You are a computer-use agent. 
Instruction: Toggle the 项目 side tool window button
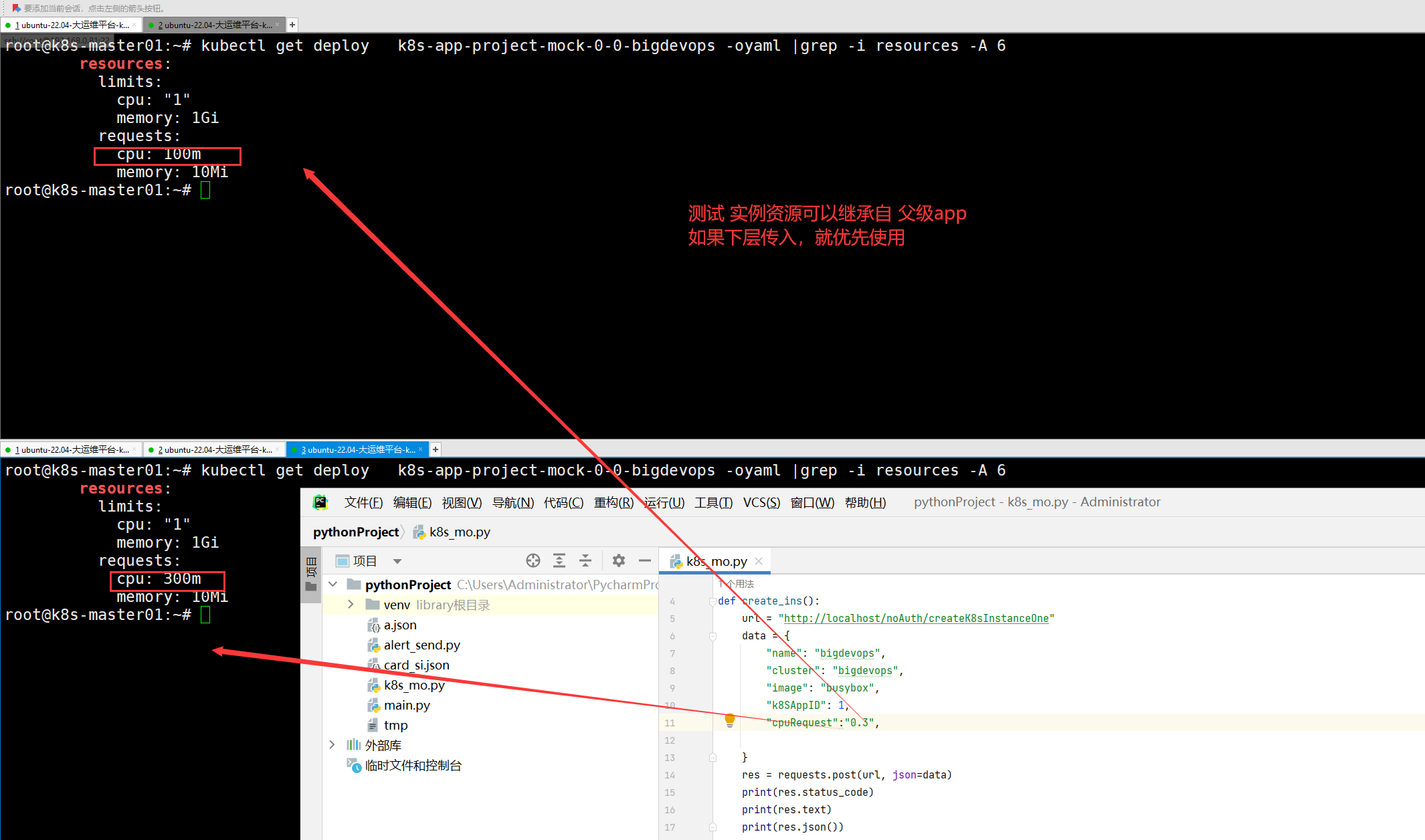click(311, 568)
